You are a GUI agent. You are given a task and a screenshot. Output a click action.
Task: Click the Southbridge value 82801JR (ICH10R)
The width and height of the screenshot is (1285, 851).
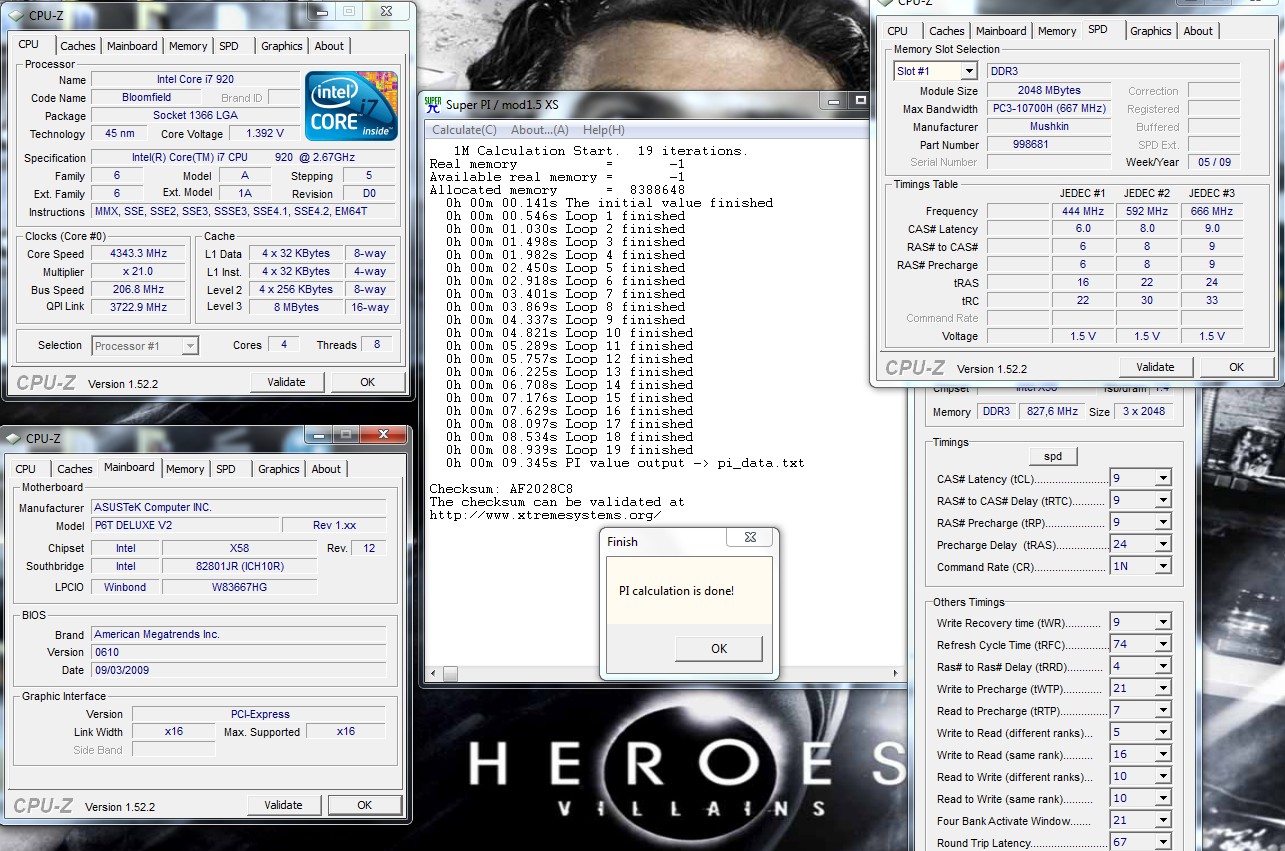click(239, 567)
